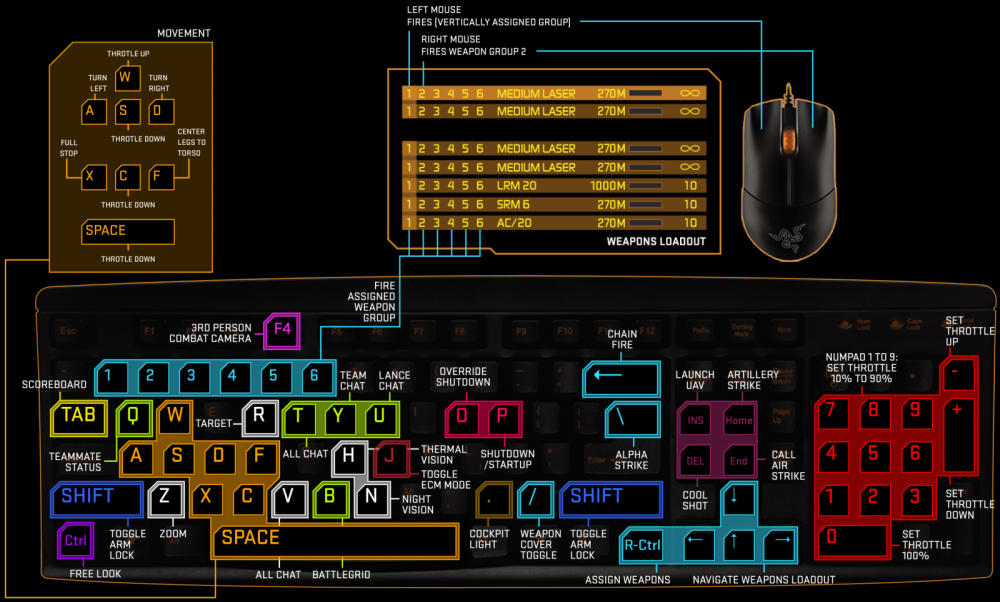Click the red numpad minus throttle up key
Screen dimensions: 1000x602
pyautogui.click(x=957, y=374)
